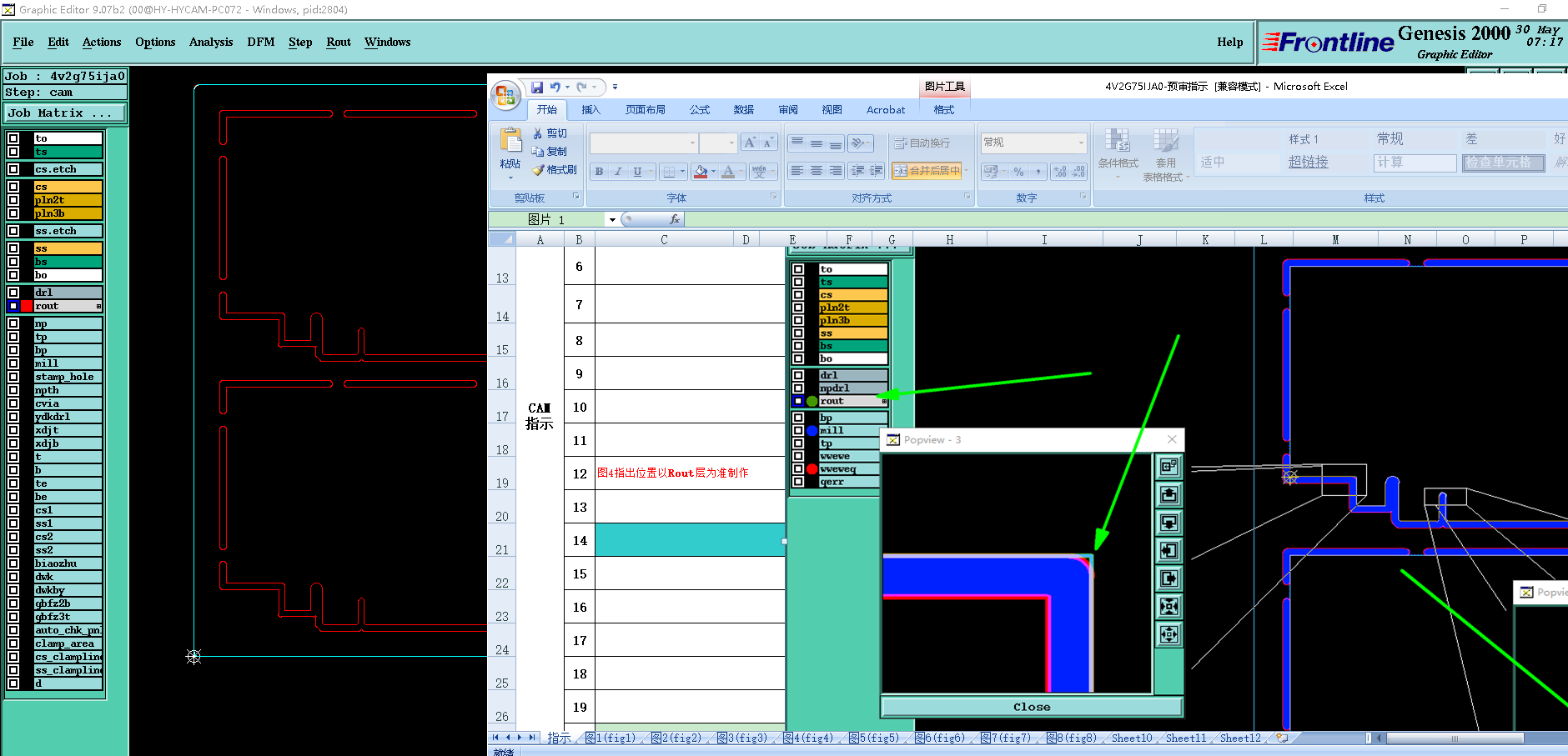The image size is (1568, 756).
Task: Save the Excel workbook from quick access
Action: [537, 87]
